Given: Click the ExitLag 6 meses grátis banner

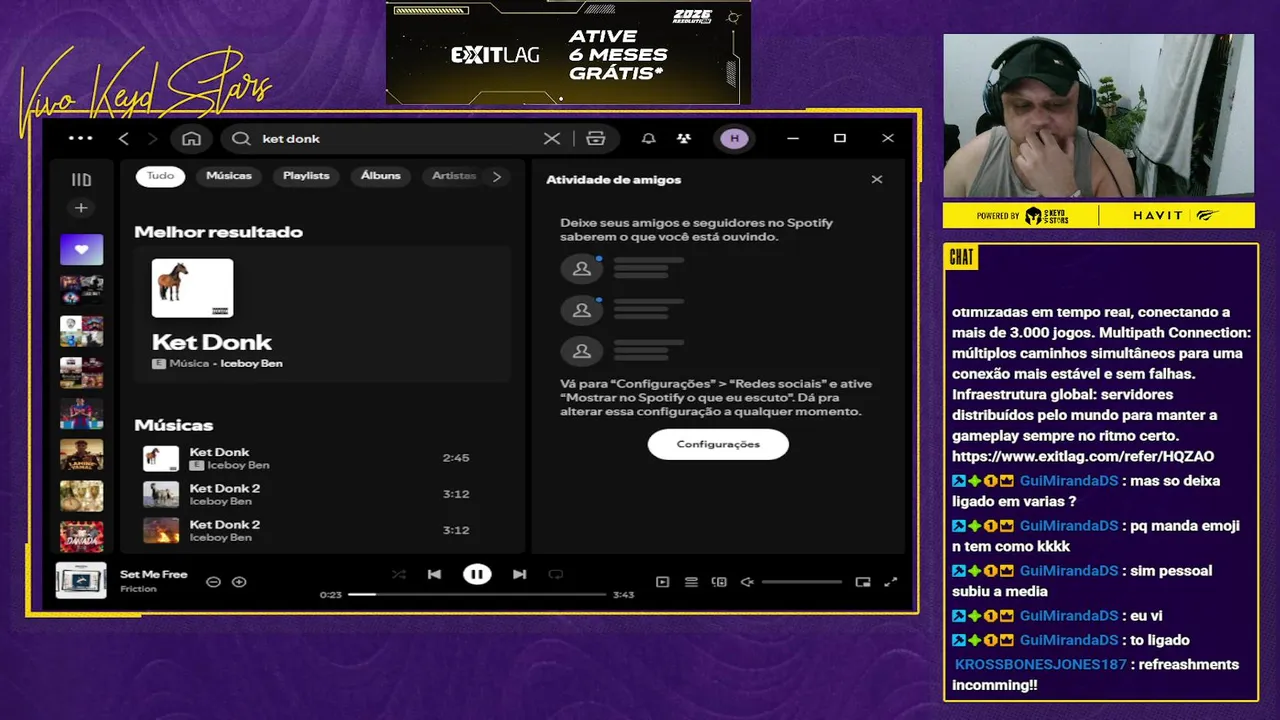Looking at the screenshot, I should (x=568, y=52).
